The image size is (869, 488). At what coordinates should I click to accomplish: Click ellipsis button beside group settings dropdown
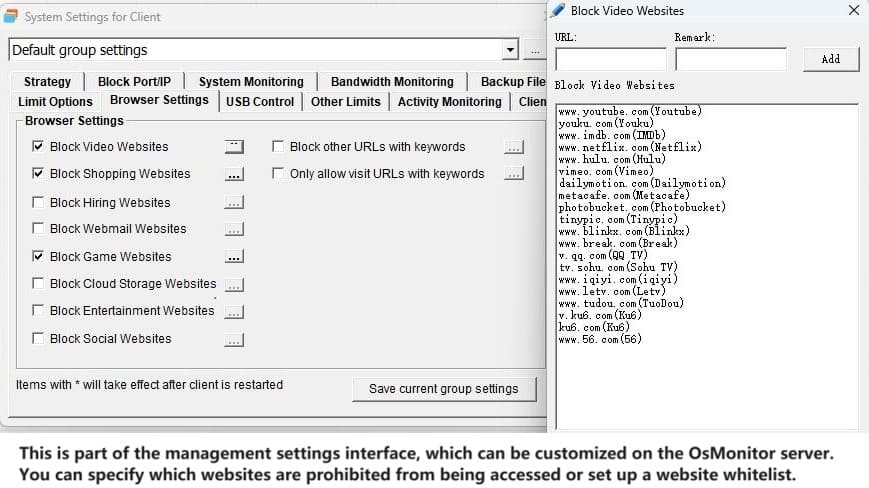click(x=535, y=50)
